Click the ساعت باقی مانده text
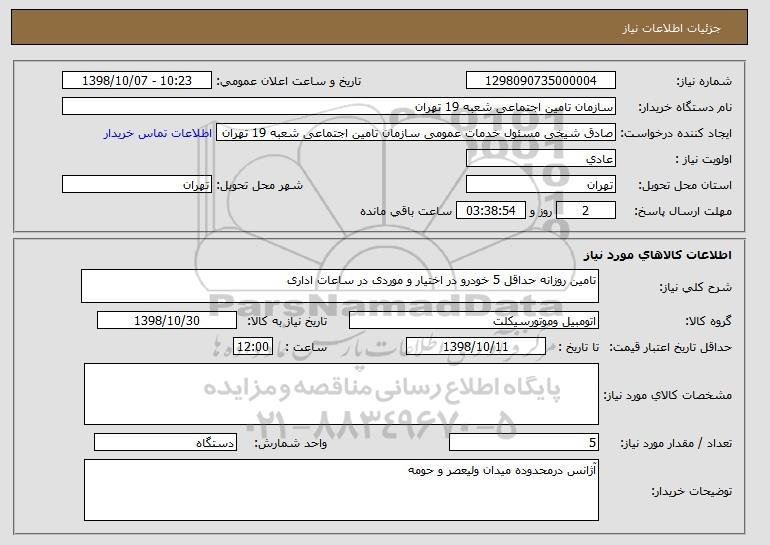The width and height of the screenshot is (770, 545). tap(406, 211)
